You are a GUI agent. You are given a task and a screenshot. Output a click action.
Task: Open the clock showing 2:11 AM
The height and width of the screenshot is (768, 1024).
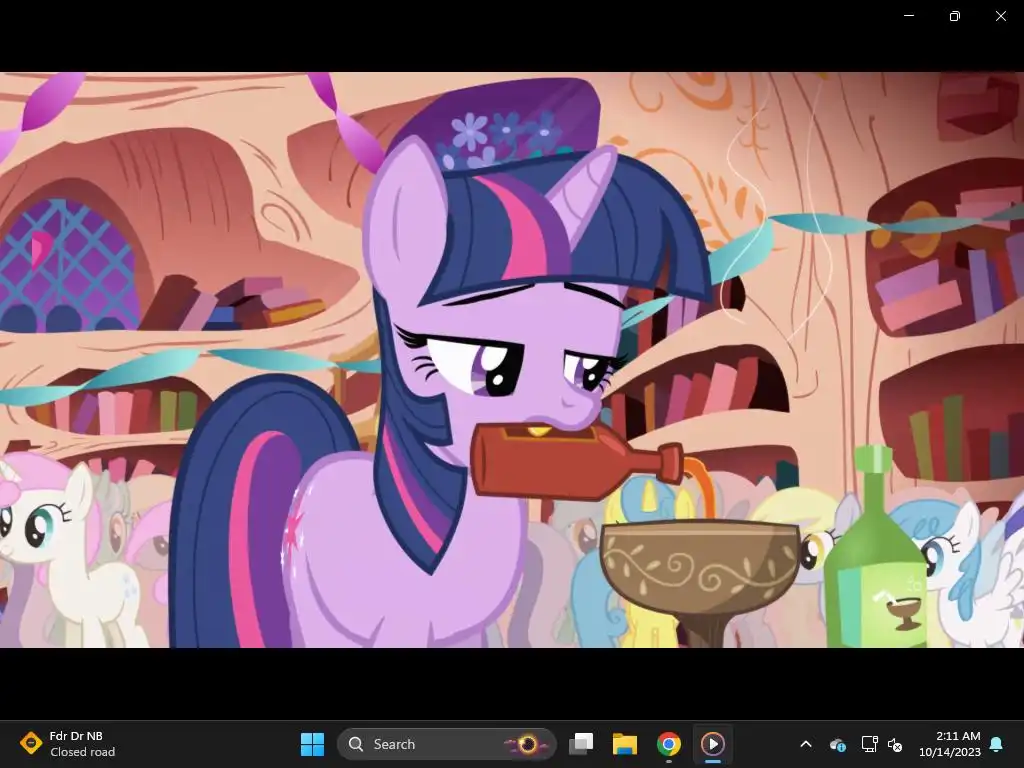coord(950,744)
